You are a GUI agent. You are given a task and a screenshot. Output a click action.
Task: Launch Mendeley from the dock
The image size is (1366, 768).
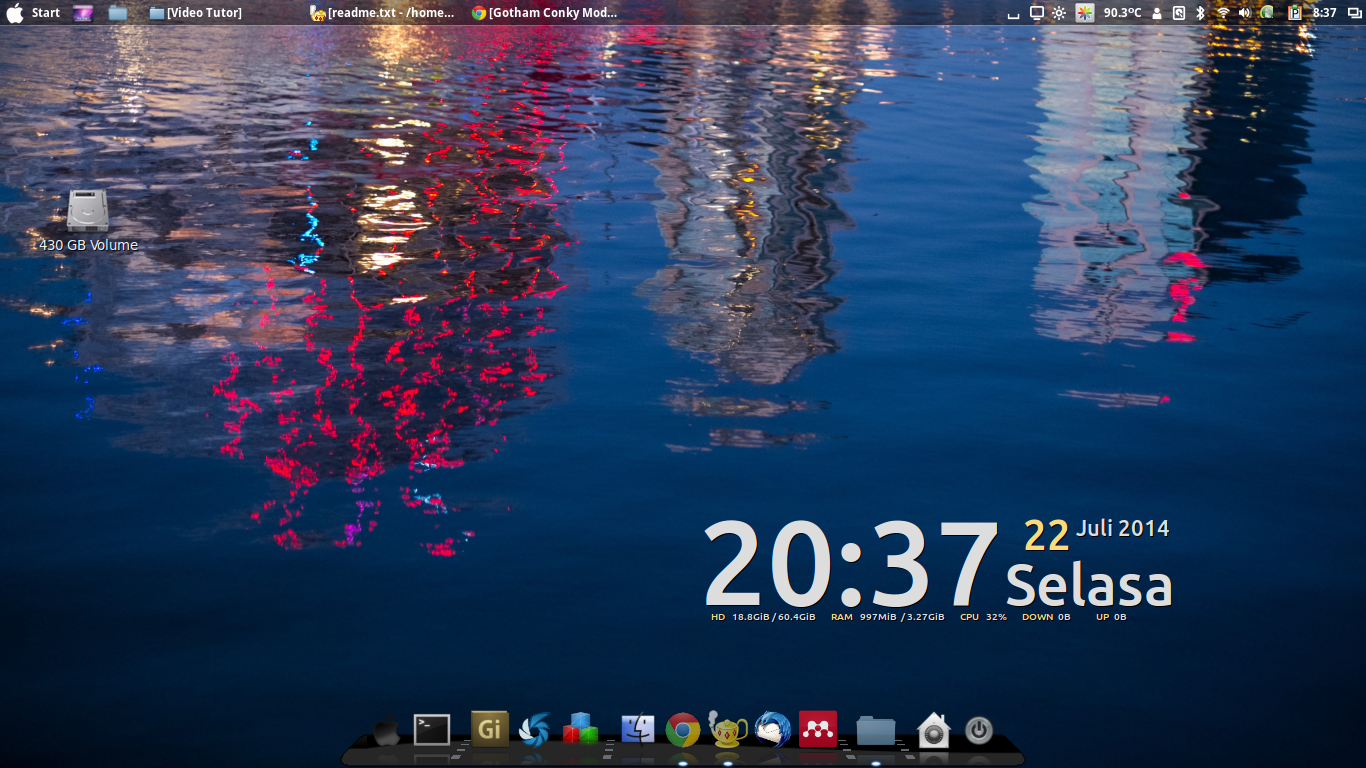[818, 729]
